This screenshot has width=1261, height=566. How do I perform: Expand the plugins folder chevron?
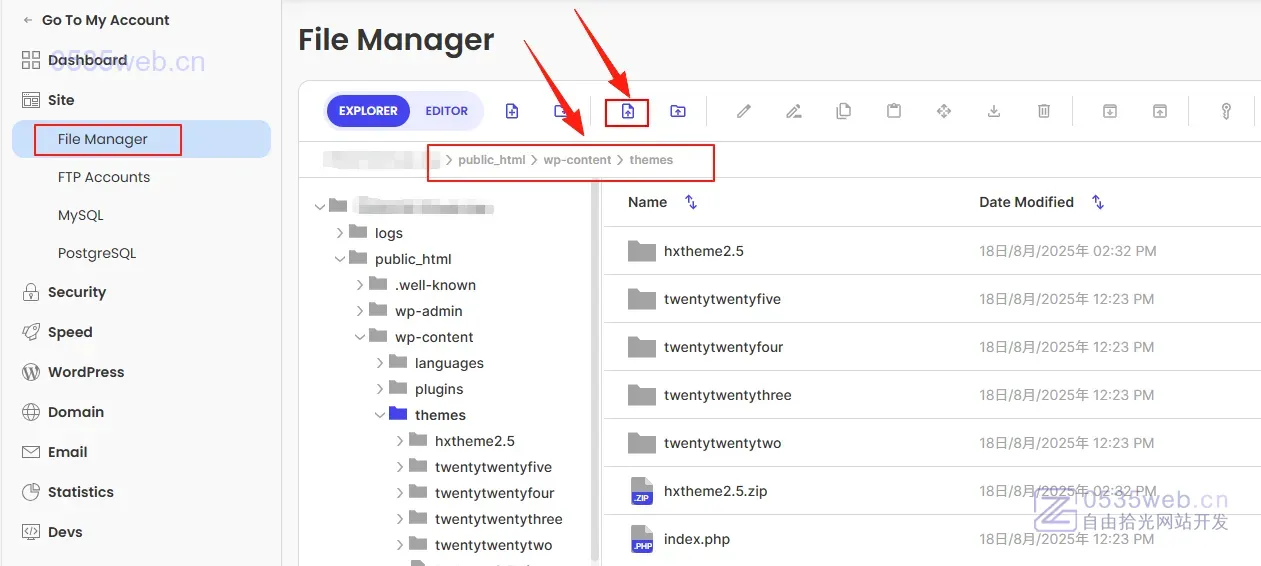pyautogui.click(x=381, y=389)
